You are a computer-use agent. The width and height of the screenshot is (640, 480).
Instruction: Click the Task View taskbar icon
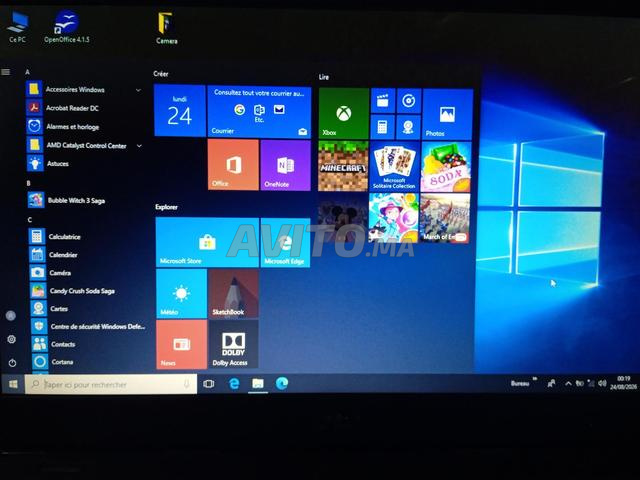pyautogui.click(x=209, y=384)
